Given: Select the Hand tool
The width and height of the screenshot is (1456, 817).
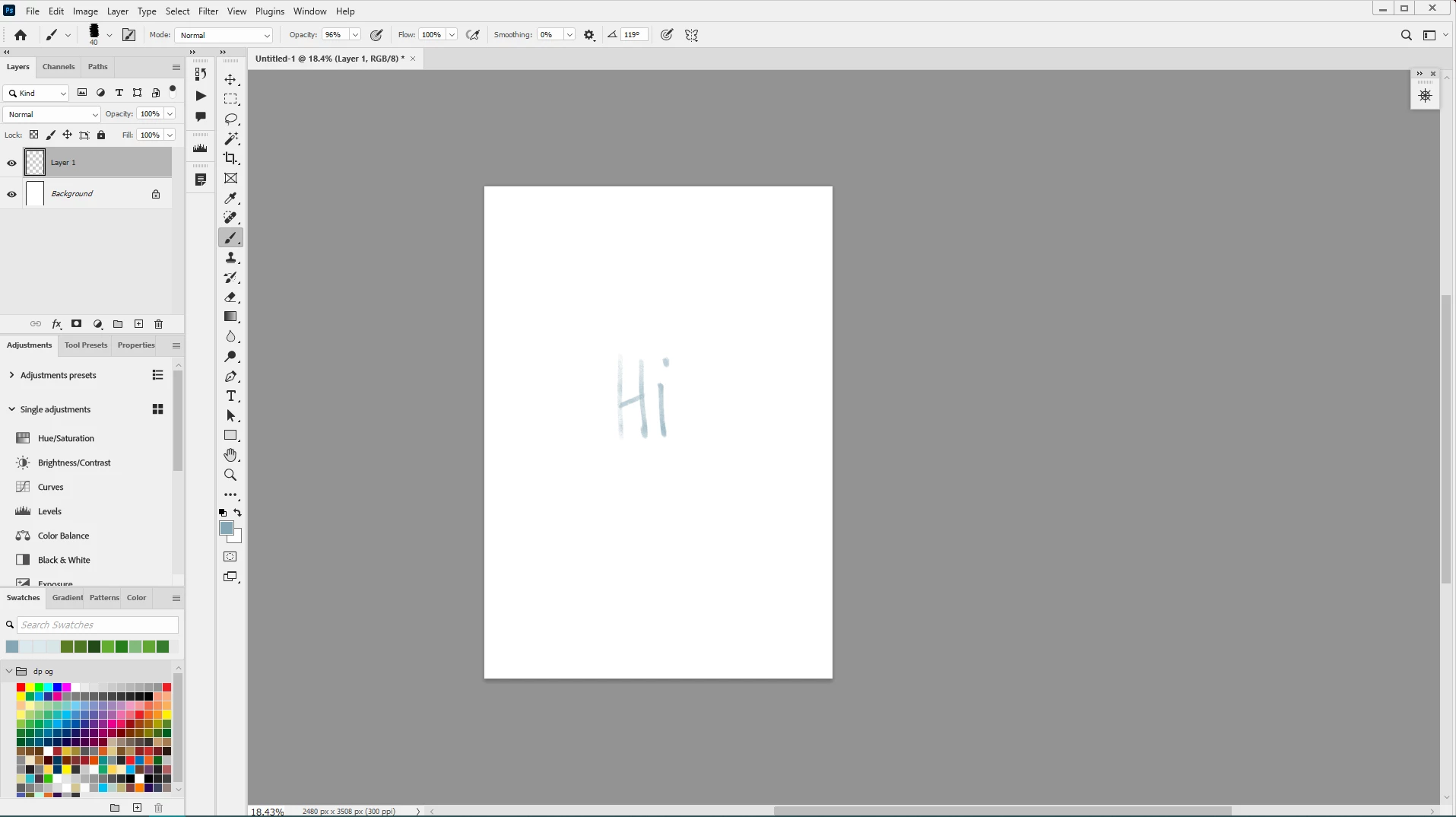Looking at the screenshot, I should click(x=230, y=455).
